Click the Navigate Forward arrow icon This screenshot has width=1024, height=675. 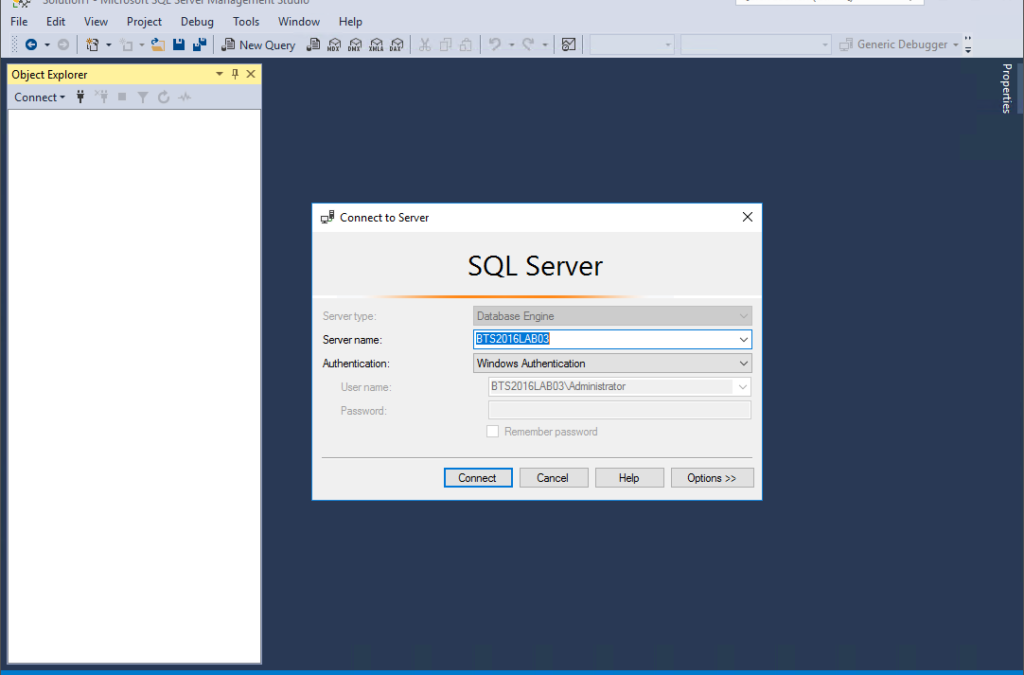point(63,44)
